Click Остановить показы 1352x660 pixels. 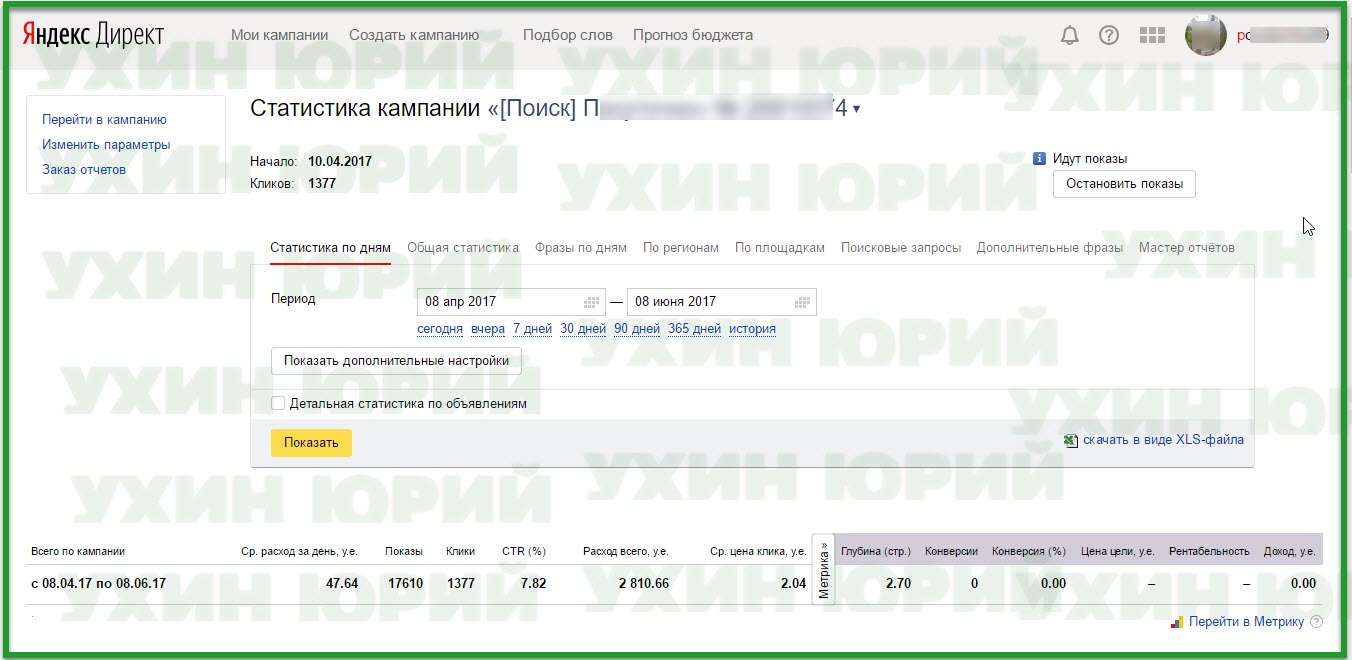click(x=1123, y=184)
